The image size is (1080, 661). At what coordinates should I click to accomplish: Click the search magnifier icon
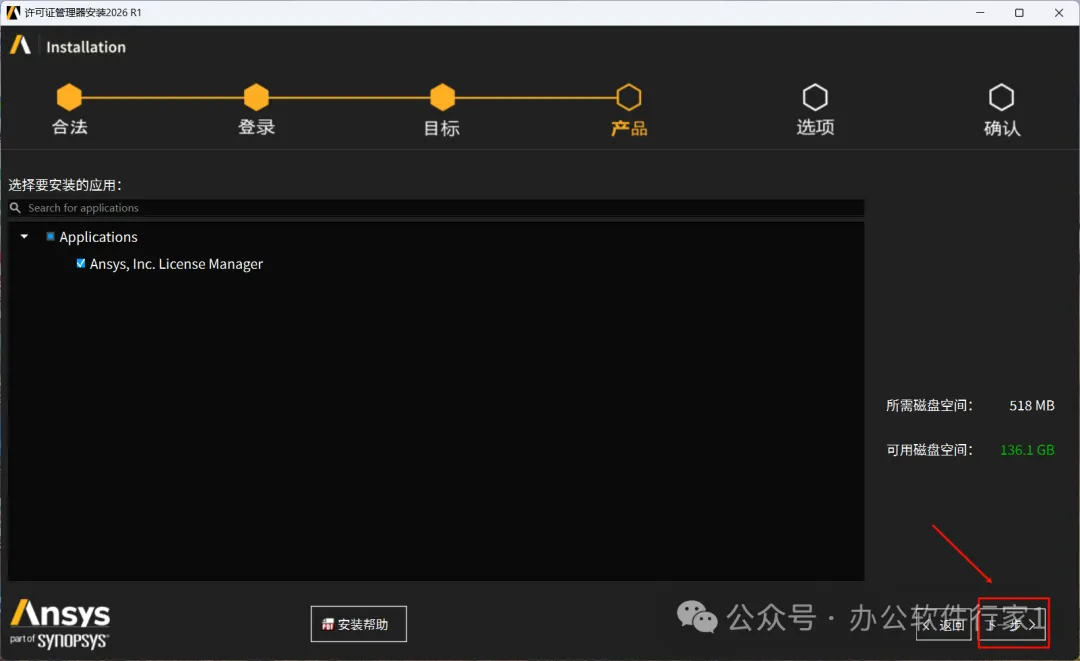(15, 207)
